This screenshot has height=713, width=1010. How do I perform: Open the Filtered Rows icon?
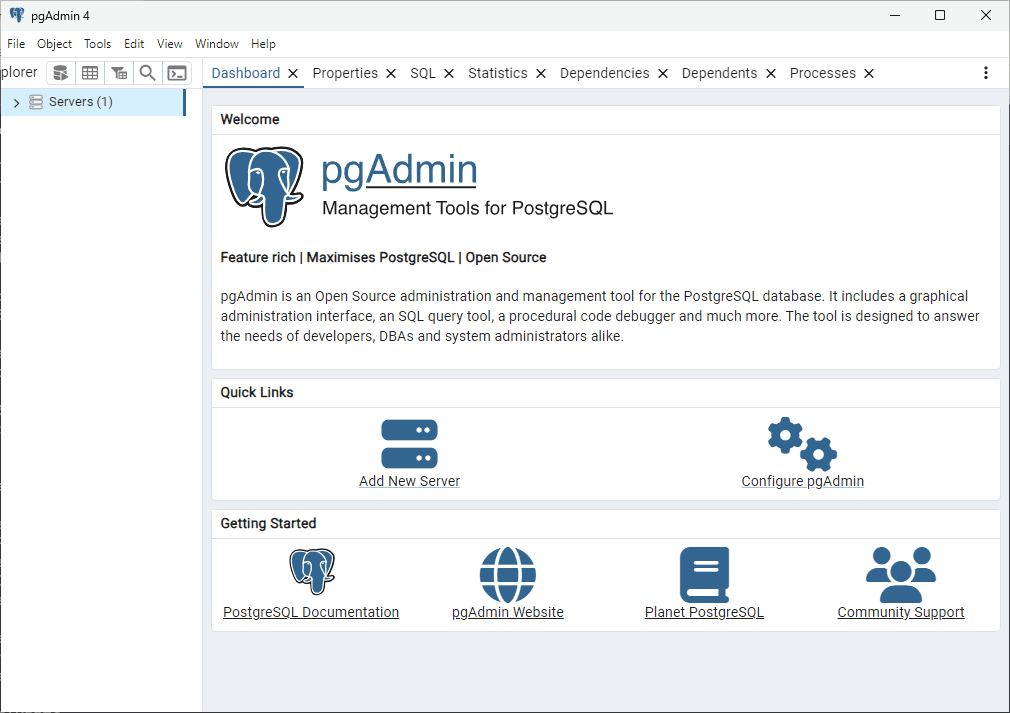pos(119,73)
